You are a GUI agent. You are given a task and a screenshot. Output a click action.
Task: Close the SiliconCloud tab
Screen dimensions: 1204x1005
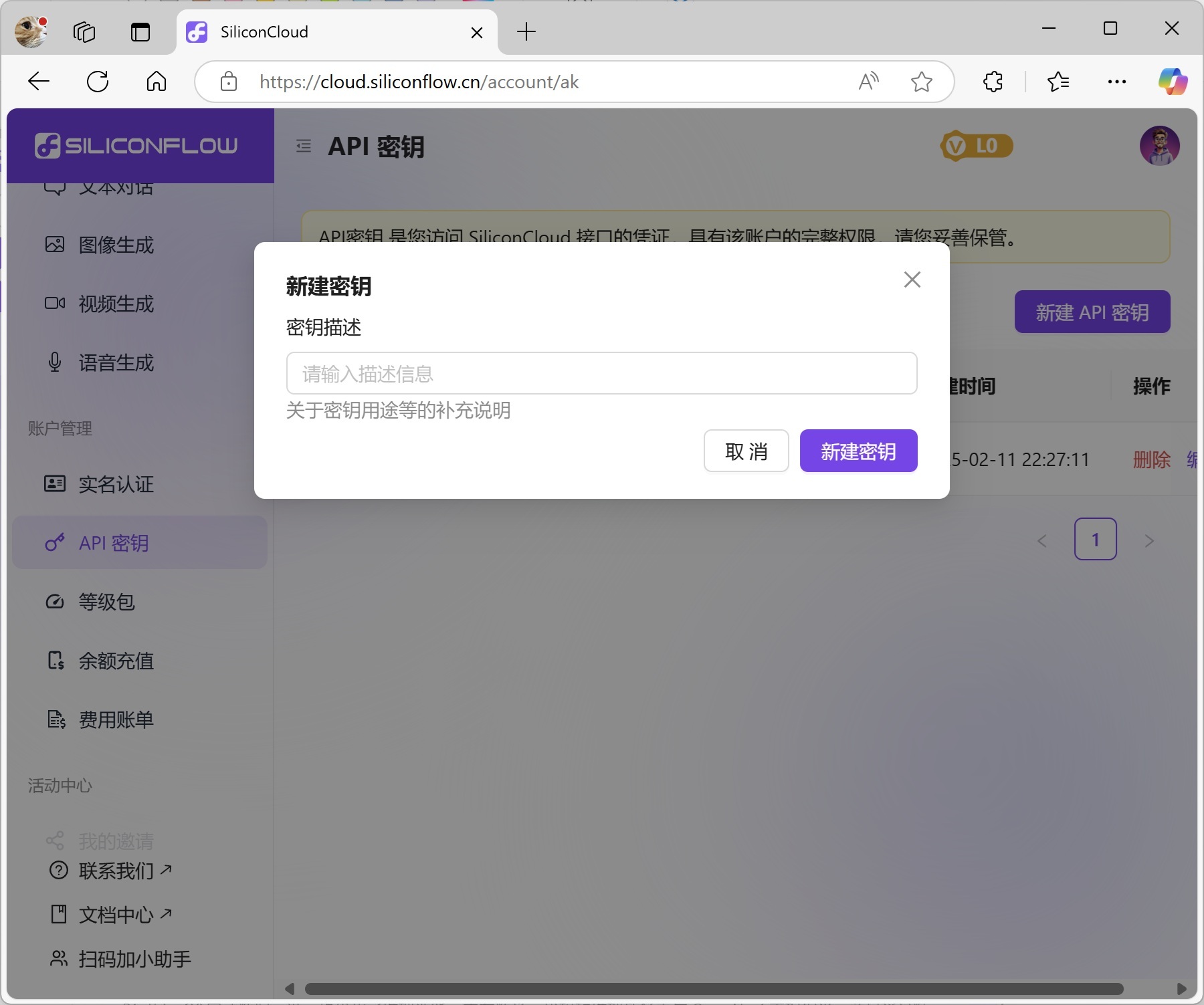pyautogui.click(x=477, y=33)
